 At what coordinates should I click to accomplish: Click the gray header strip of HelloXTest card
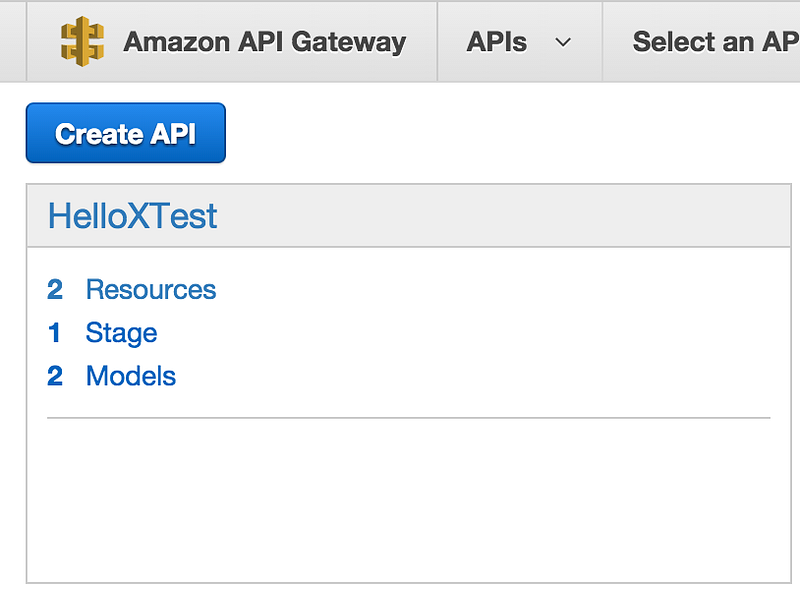pyautogui.click(x=409, y=216)
